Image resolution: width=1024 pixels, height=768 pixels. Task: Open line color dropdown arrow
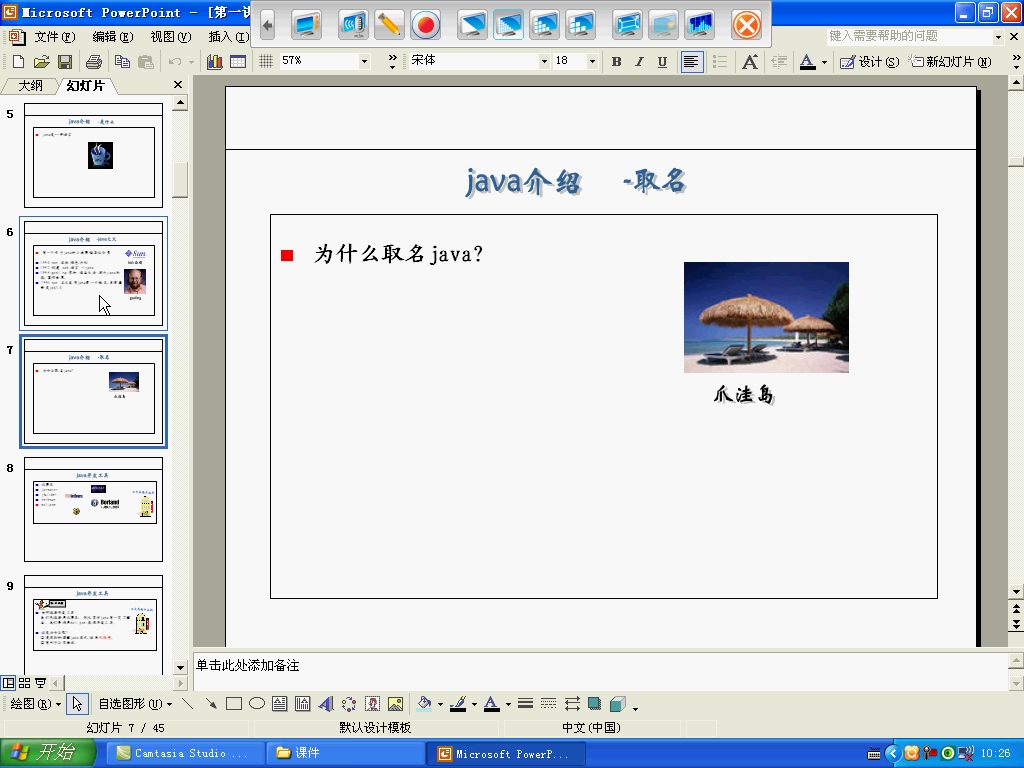[474, 704]
